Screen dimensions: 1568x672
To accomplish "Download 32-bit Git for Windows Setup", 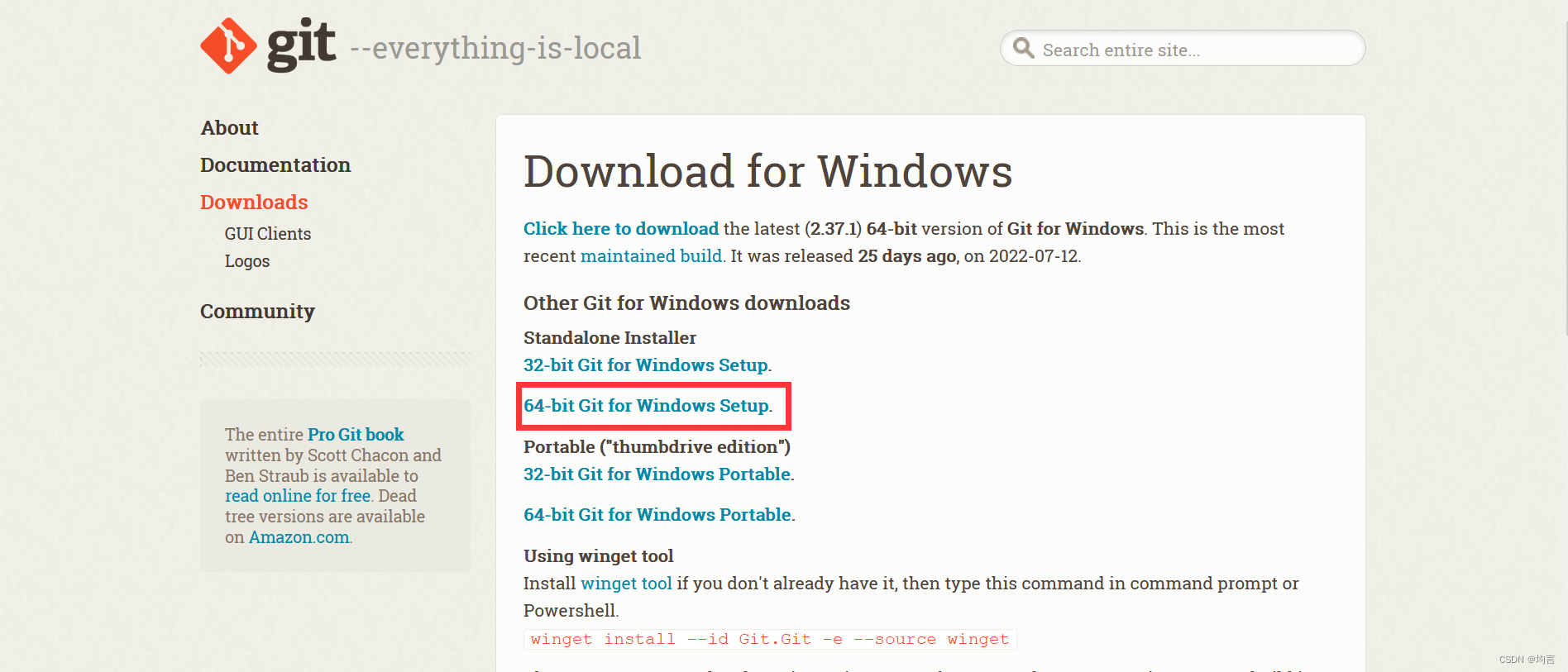I will pyautogui.click(x=646, y=365).
